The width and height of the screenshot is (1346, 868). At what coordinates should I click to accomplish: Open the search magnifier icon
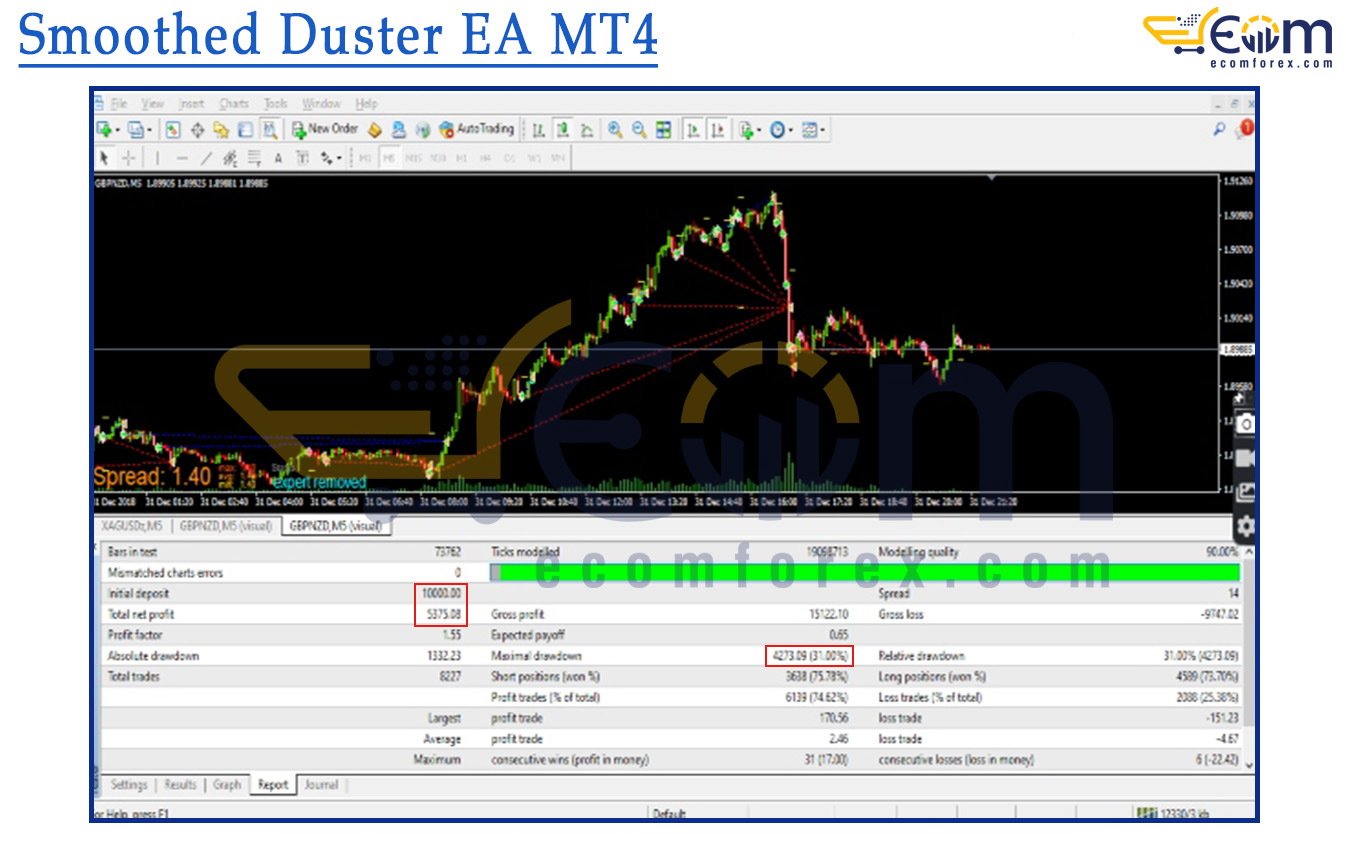click(1219, 129)
